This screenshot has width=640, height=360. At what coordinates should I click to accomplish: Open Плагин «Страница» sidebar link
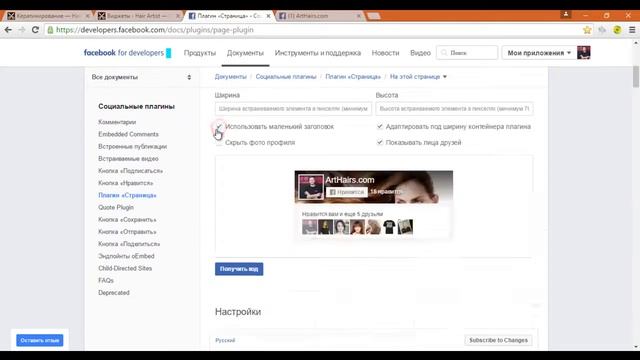point(127,196)
